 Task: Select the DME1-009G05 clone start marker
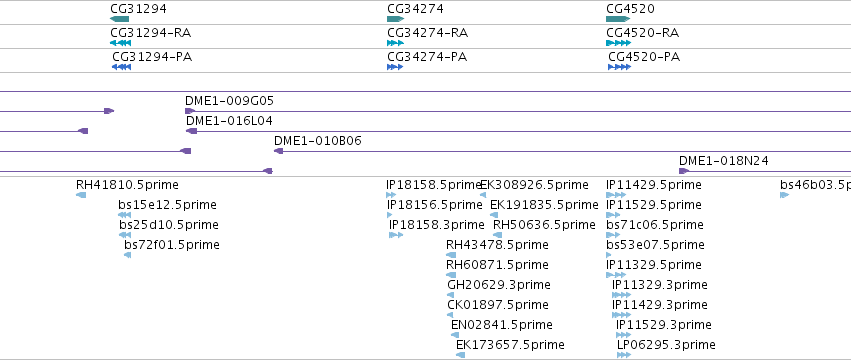pos(190,111)
